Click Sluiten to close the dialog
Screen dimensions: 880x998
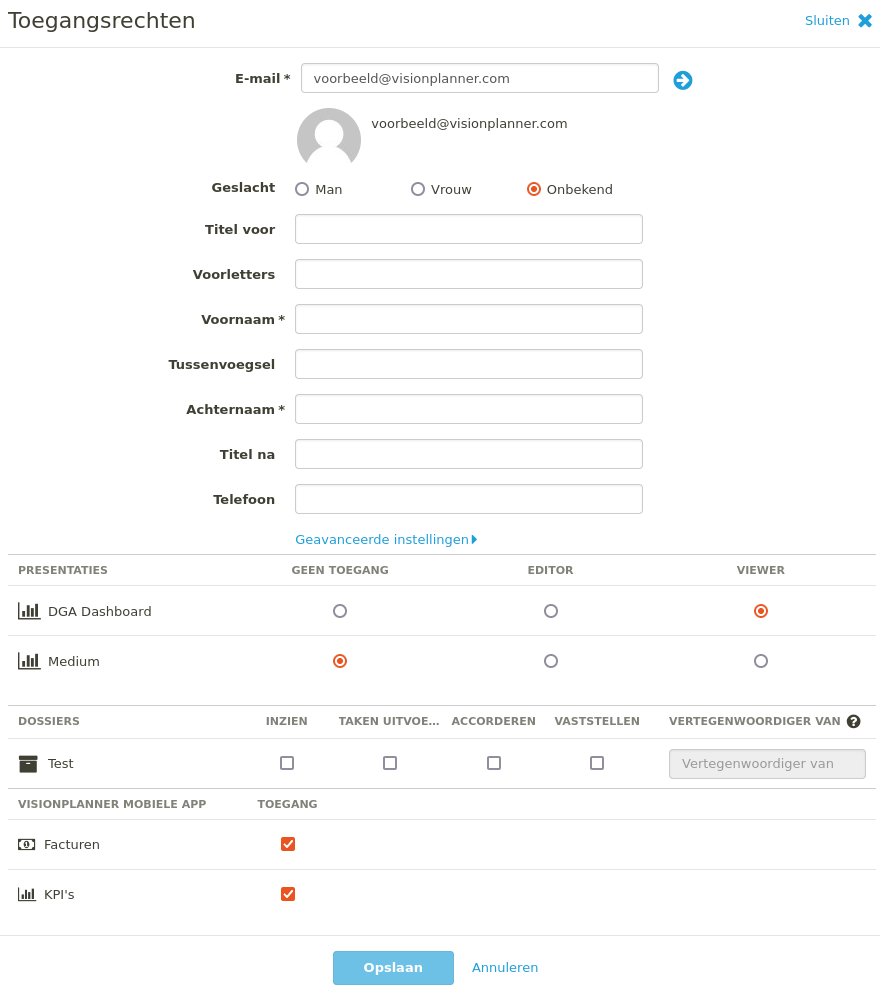click(838, 20)
